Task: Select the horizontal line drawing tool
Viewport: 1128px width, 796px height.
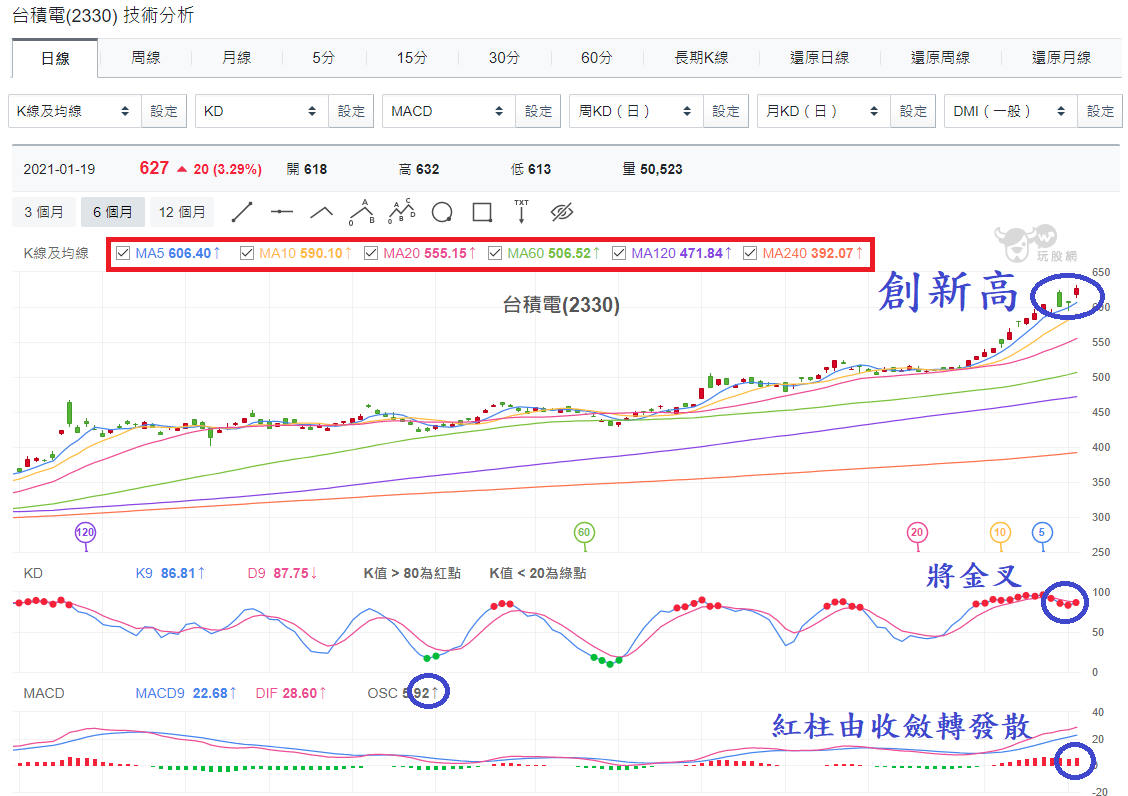Action: click(x=281, y=212)
